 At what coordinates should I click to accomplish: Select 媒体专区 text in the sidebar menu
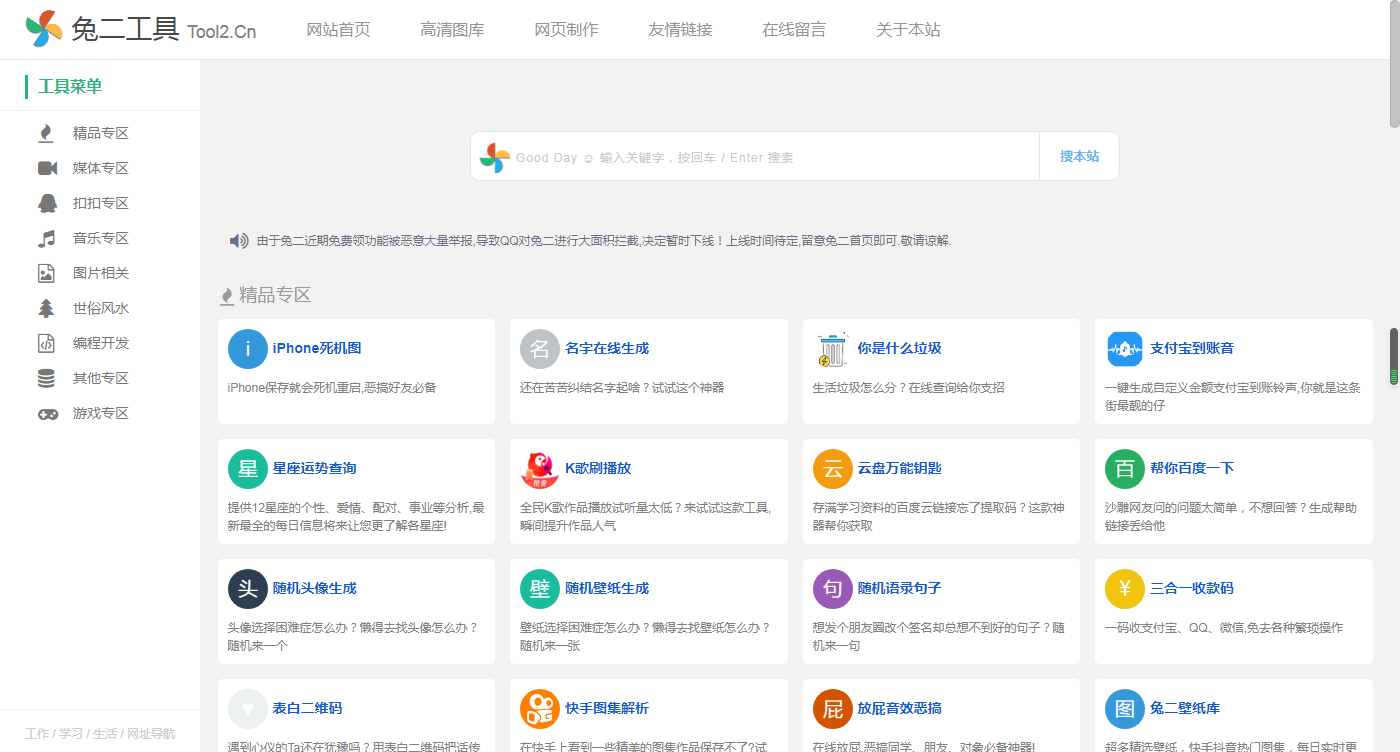[x=101, y=168]
